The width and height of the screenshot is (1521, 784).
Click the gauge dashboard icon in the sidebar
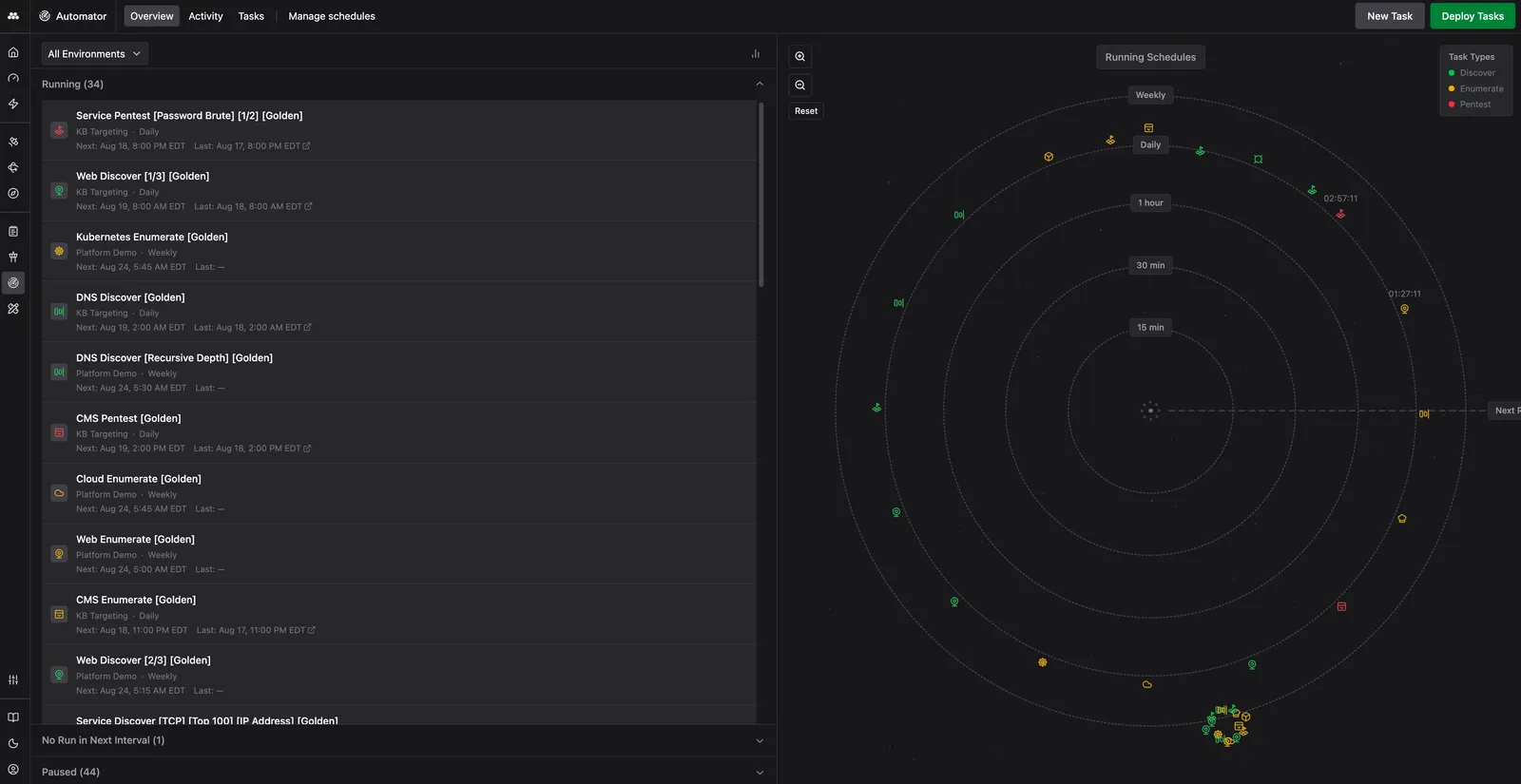point(13,78)
